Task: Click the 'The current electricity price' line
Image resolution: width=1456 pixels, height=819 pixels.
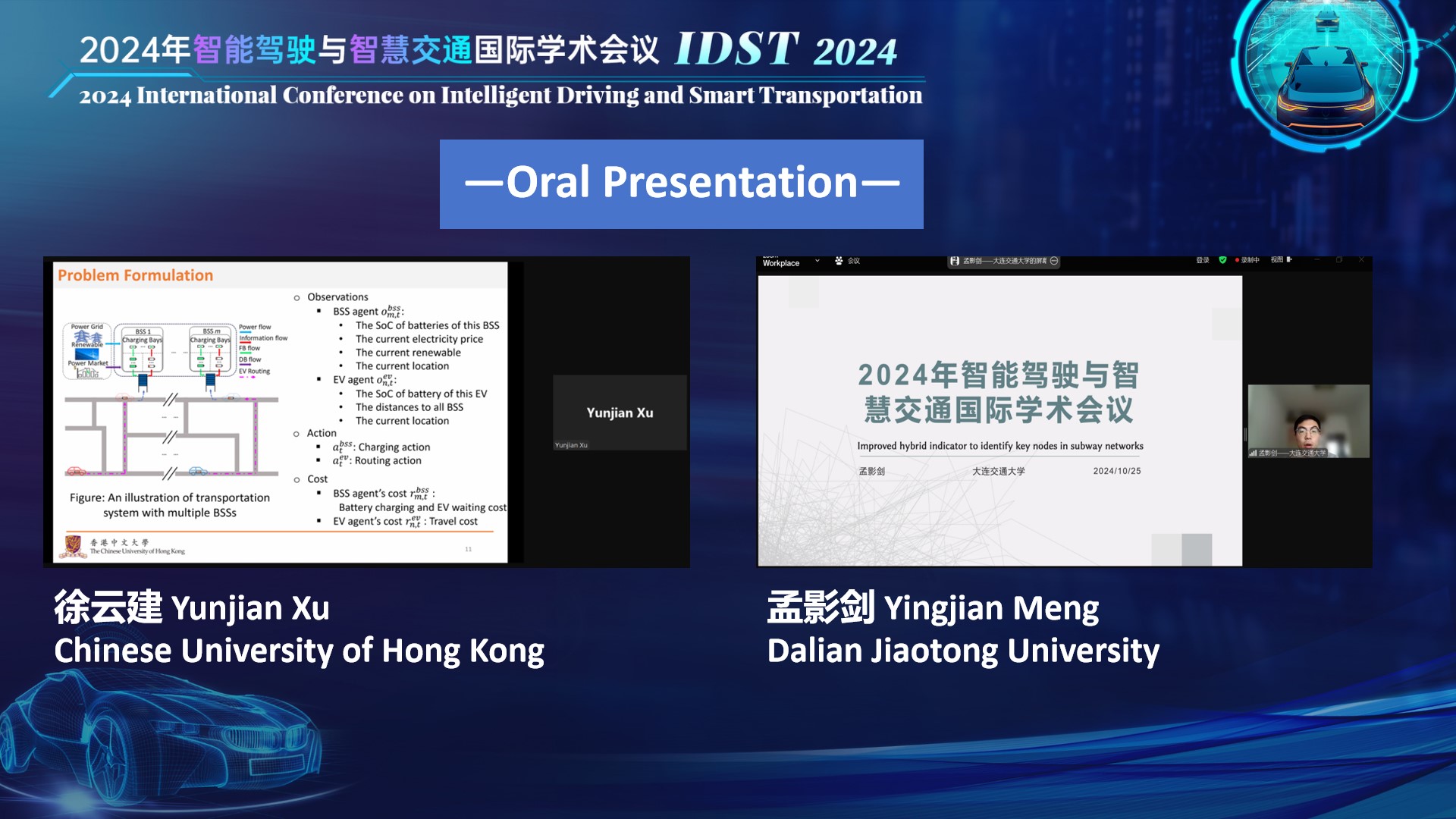Action: click(x=419, y=340)
